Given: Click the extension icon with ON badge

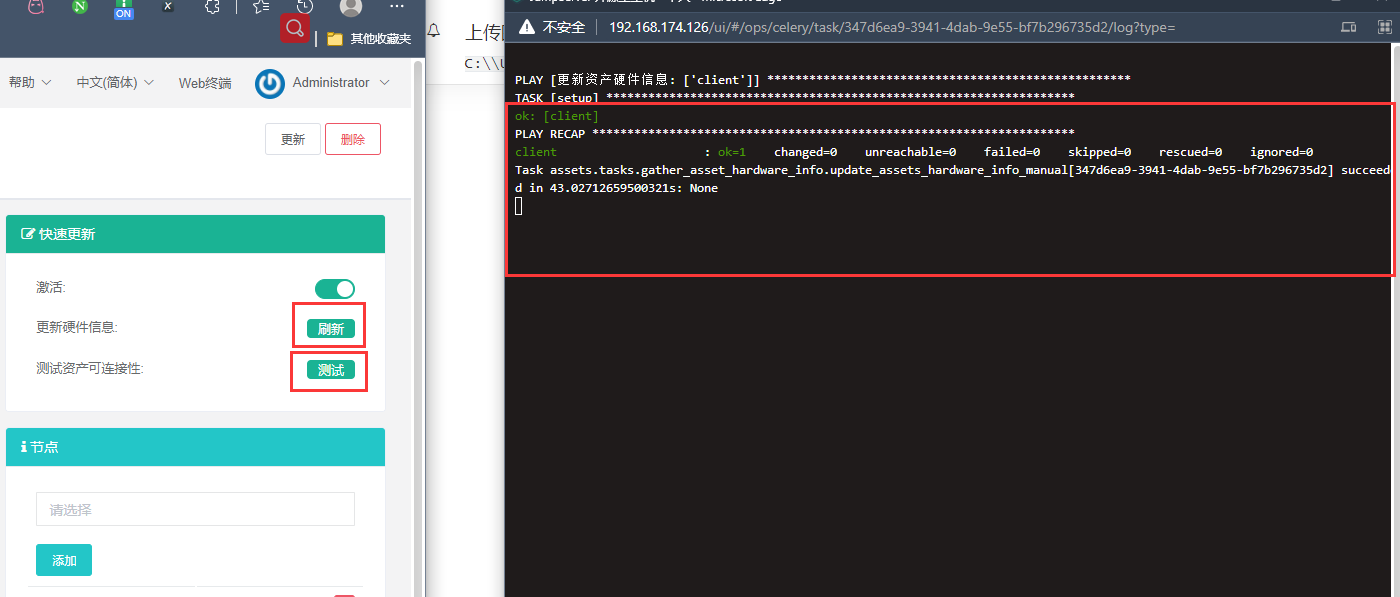Looking at the screenshot, I should coord(124,9).
